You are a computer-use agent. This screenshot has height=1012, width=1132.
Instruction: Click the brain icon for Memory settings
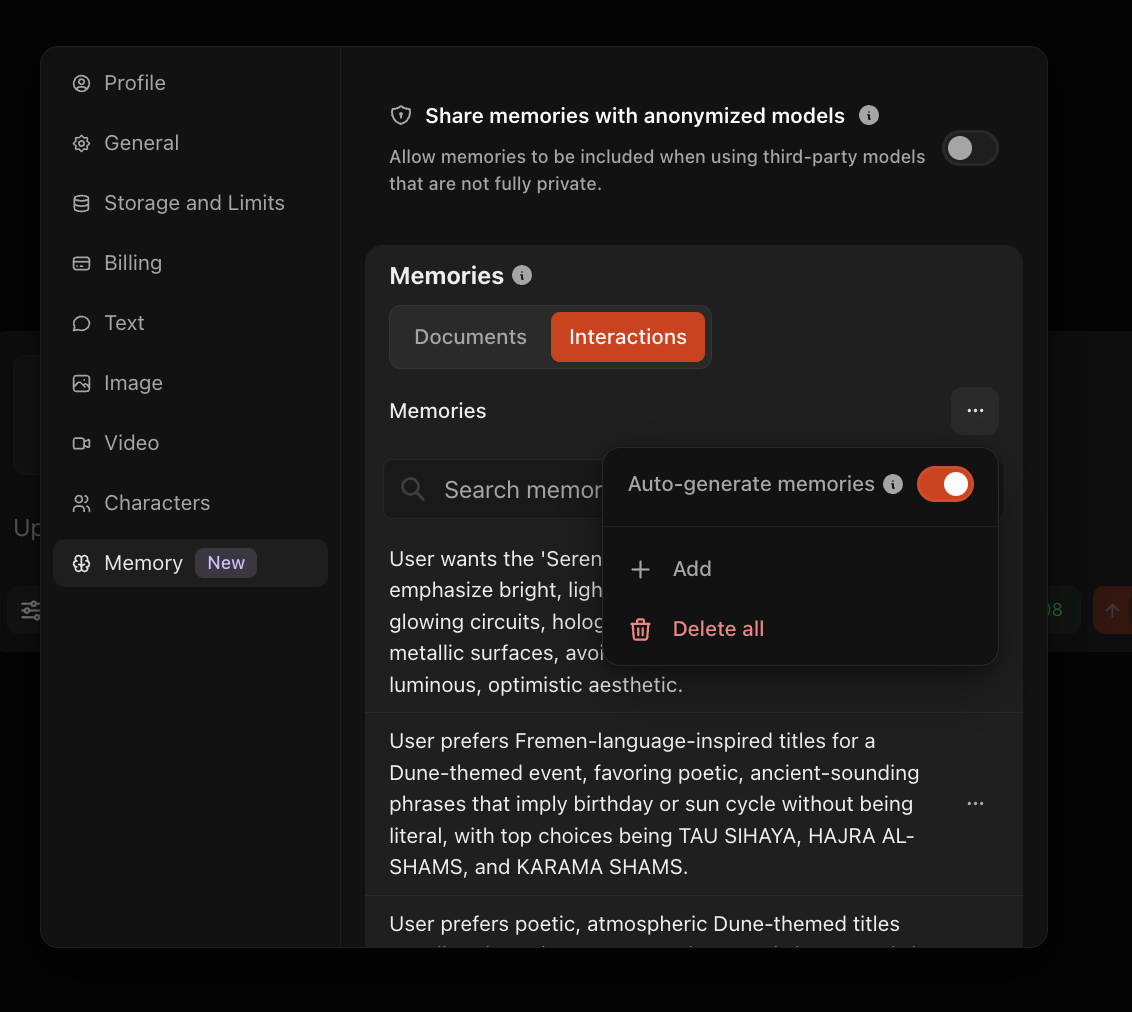81,563
